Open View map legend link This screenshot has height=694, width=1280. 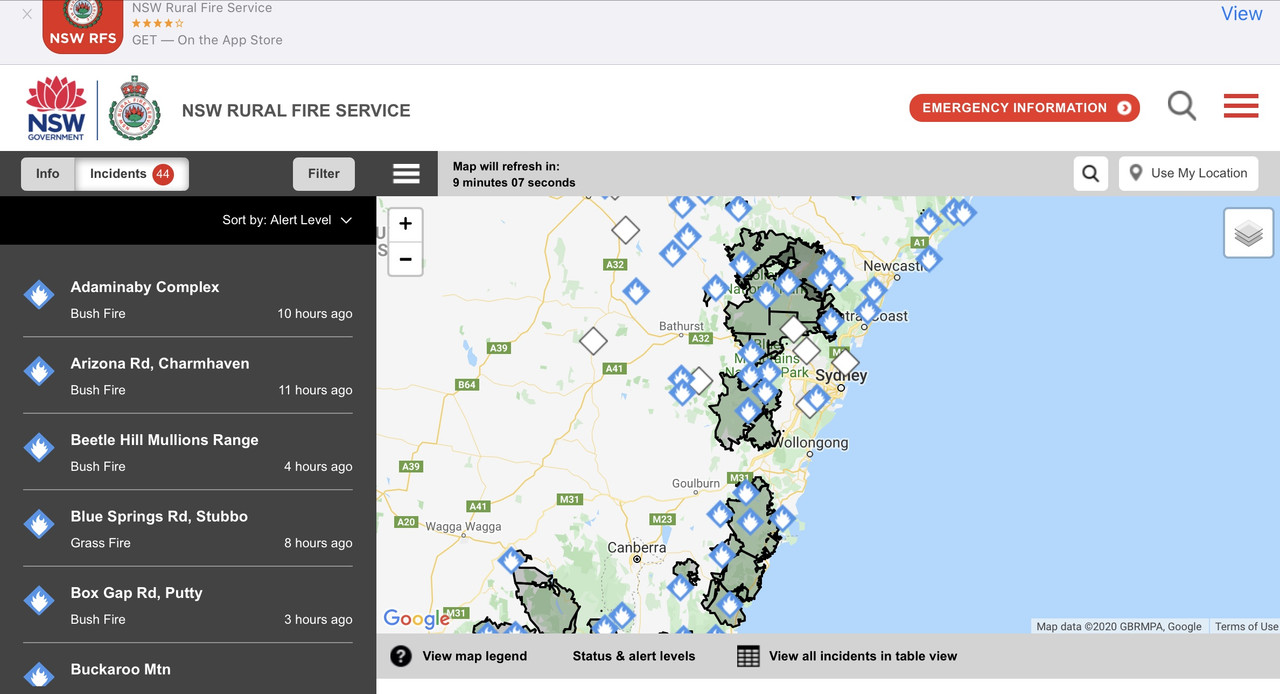[474, 656]
